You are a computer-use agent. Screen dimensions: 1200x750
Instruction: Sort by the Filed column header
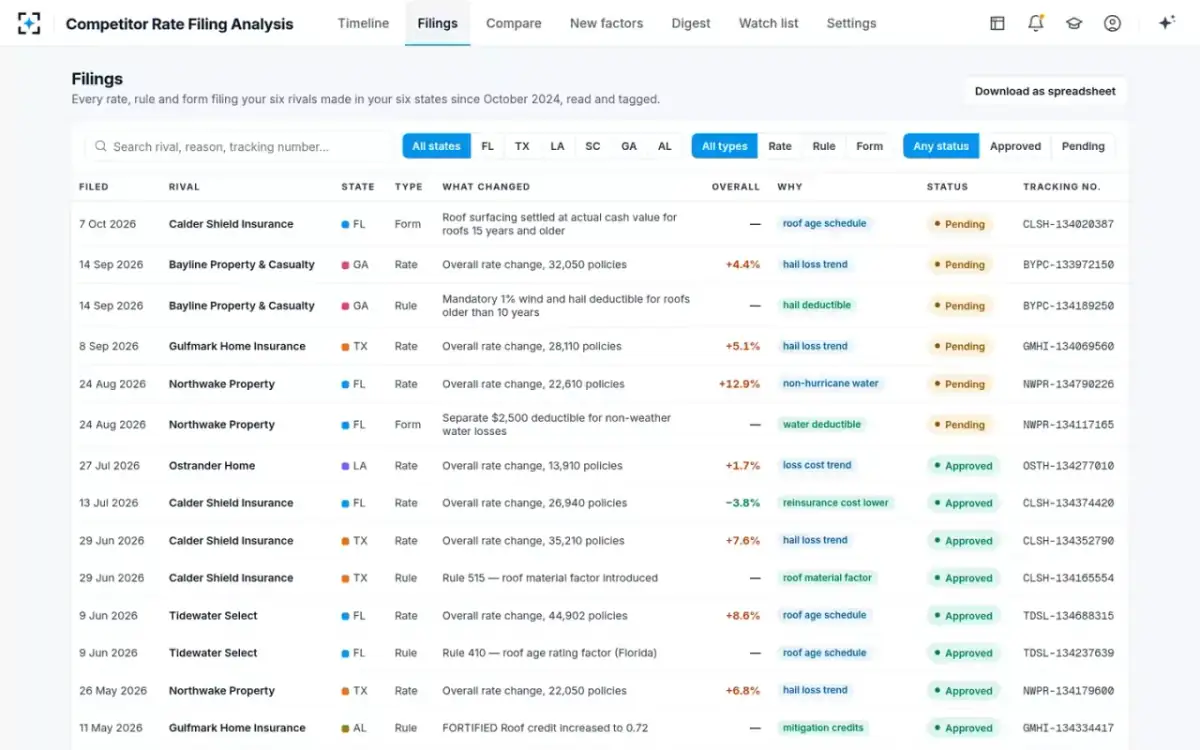pos(94,187)
